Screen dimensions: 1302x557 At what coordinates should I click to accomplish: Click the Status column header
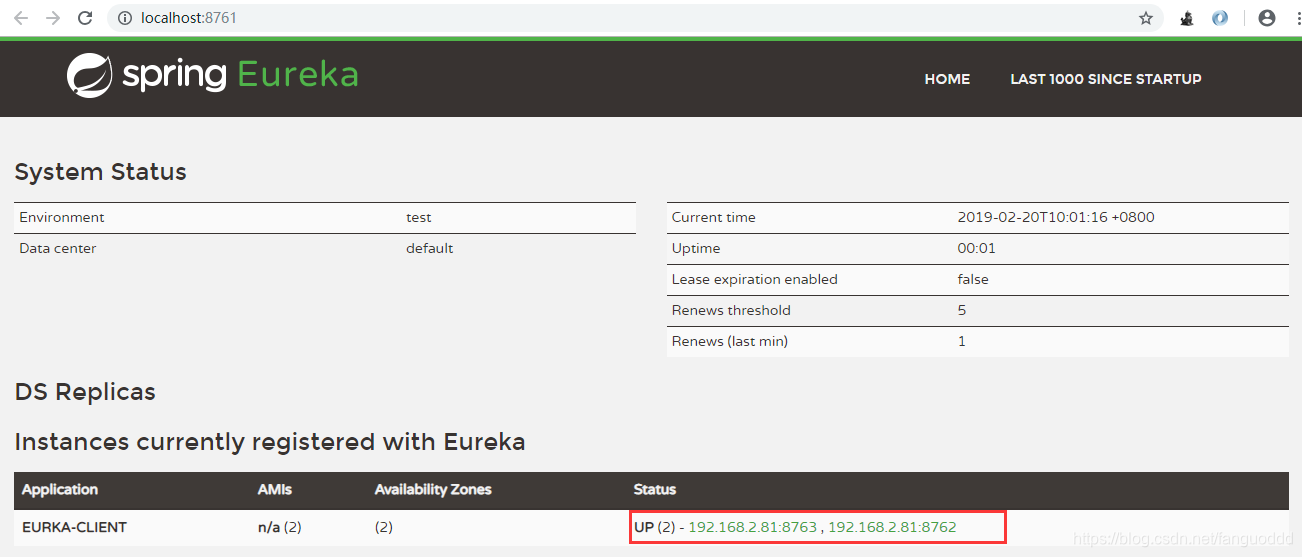pyautogui.click(x=655, y=490)
